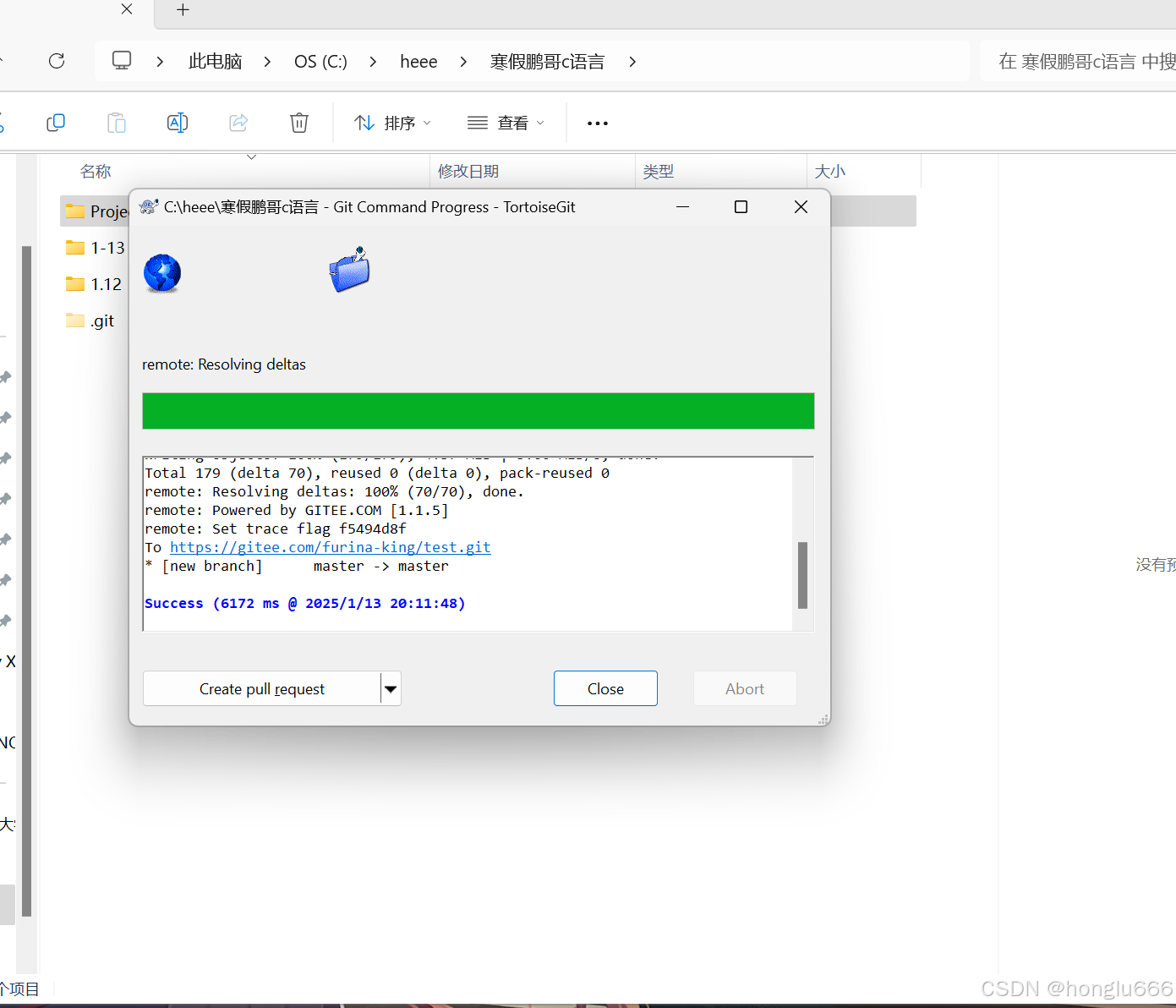
Task: Click 此电脑 in the address bar
Action: coord(216,62)
